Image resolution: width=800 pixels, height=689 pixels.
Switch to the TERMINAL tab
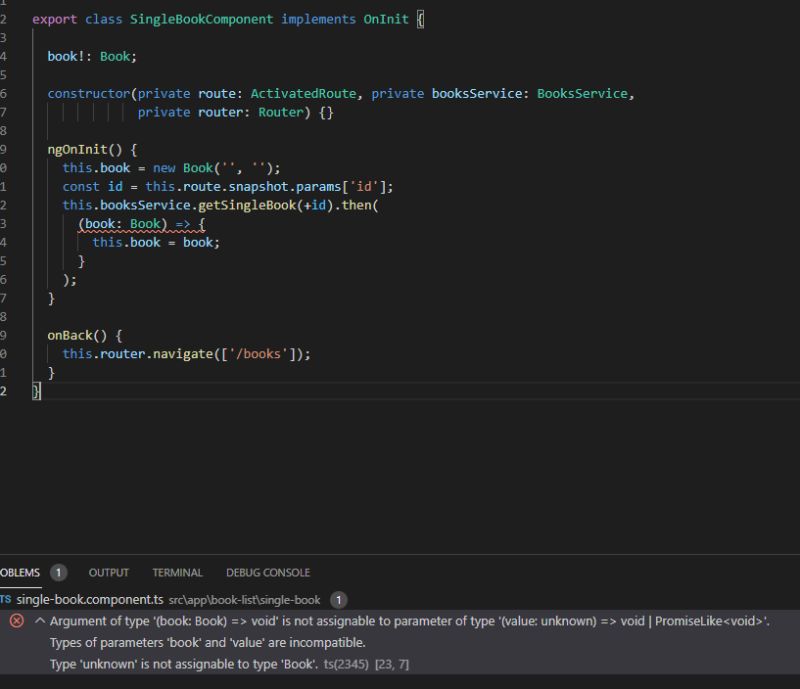coord(177,572)
